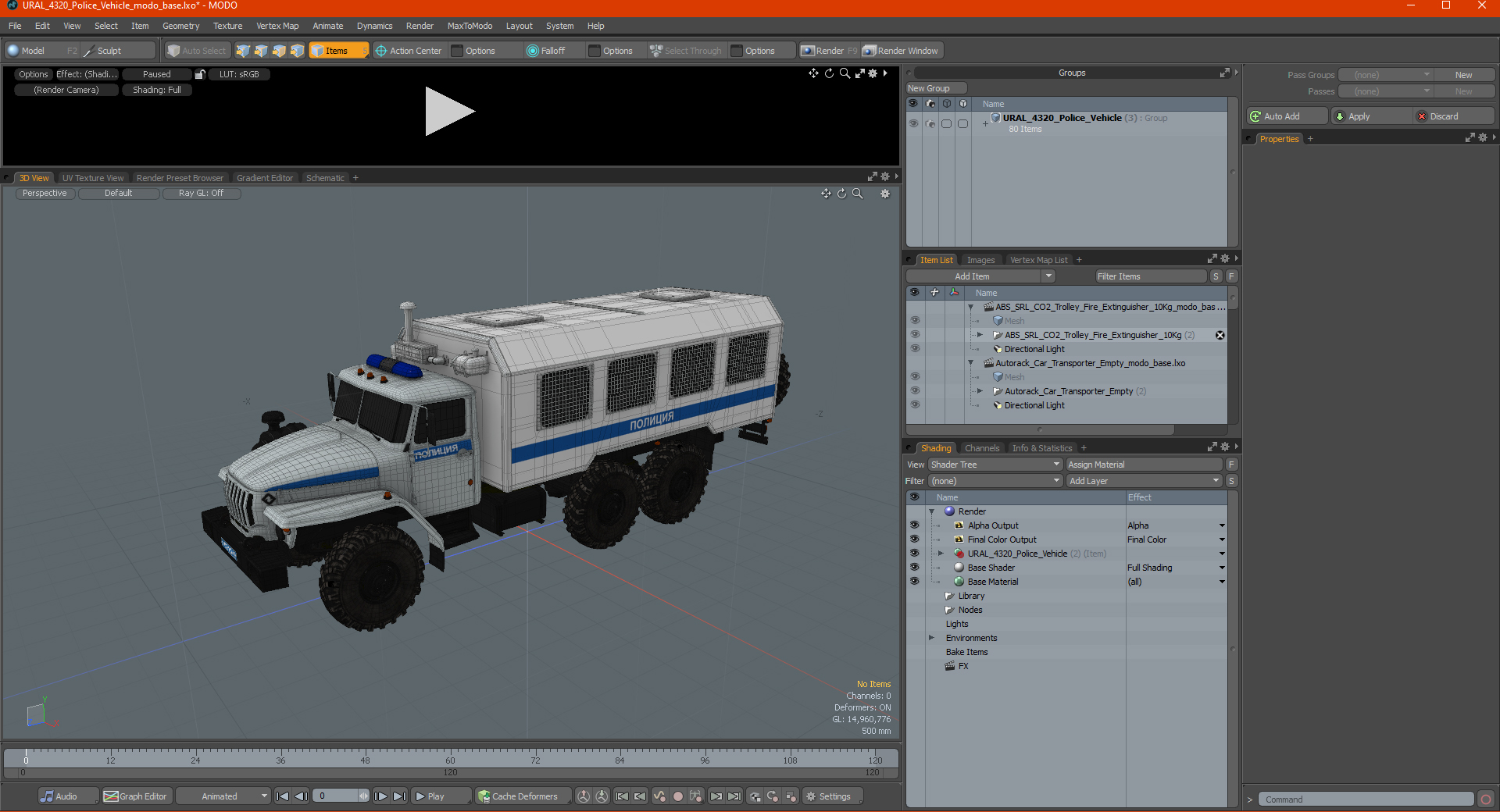Click Render Window button

coord(902,51)
